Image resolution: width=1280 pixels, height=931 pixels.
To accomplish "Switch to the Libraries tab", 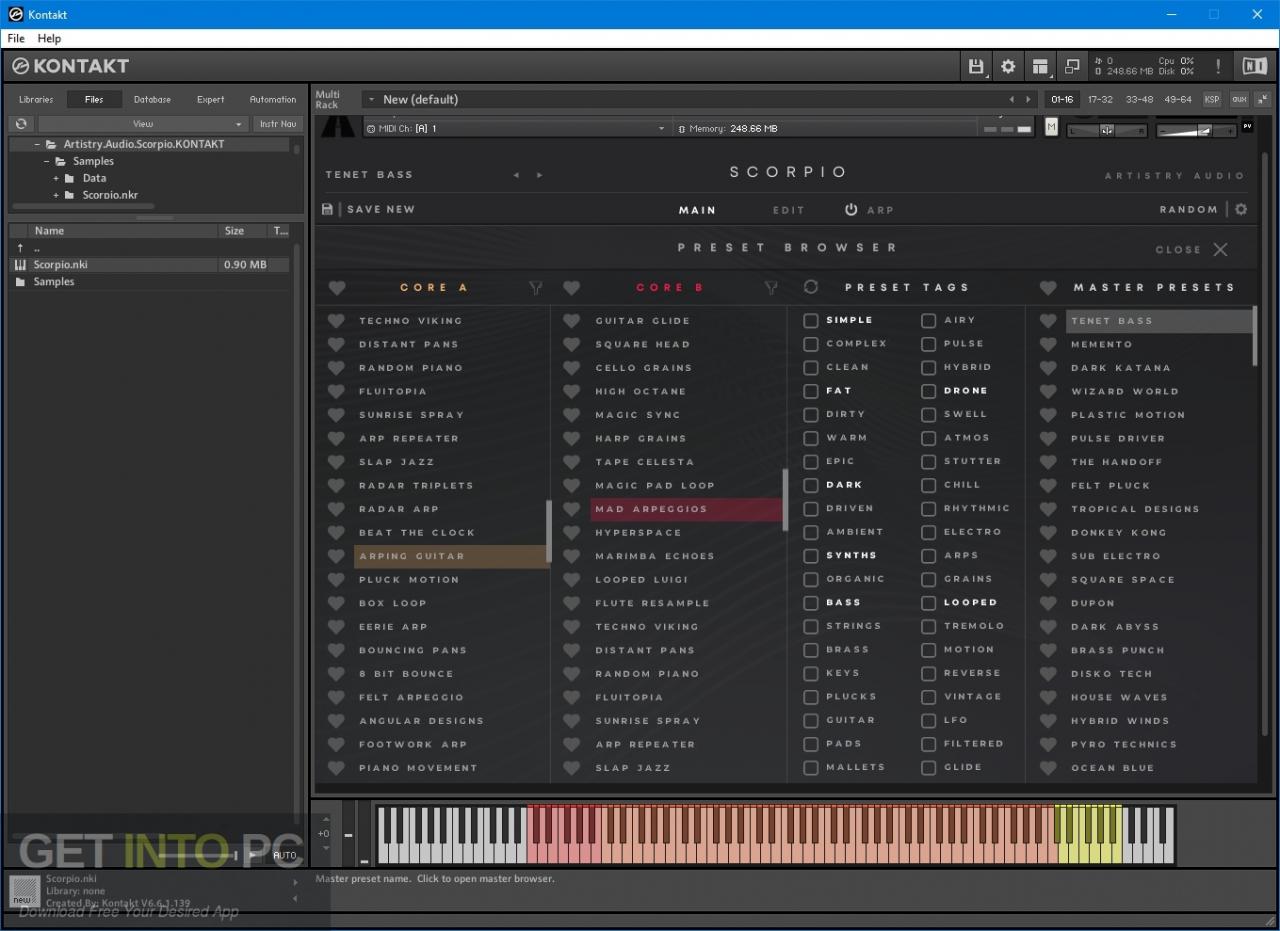I will 36,99.
